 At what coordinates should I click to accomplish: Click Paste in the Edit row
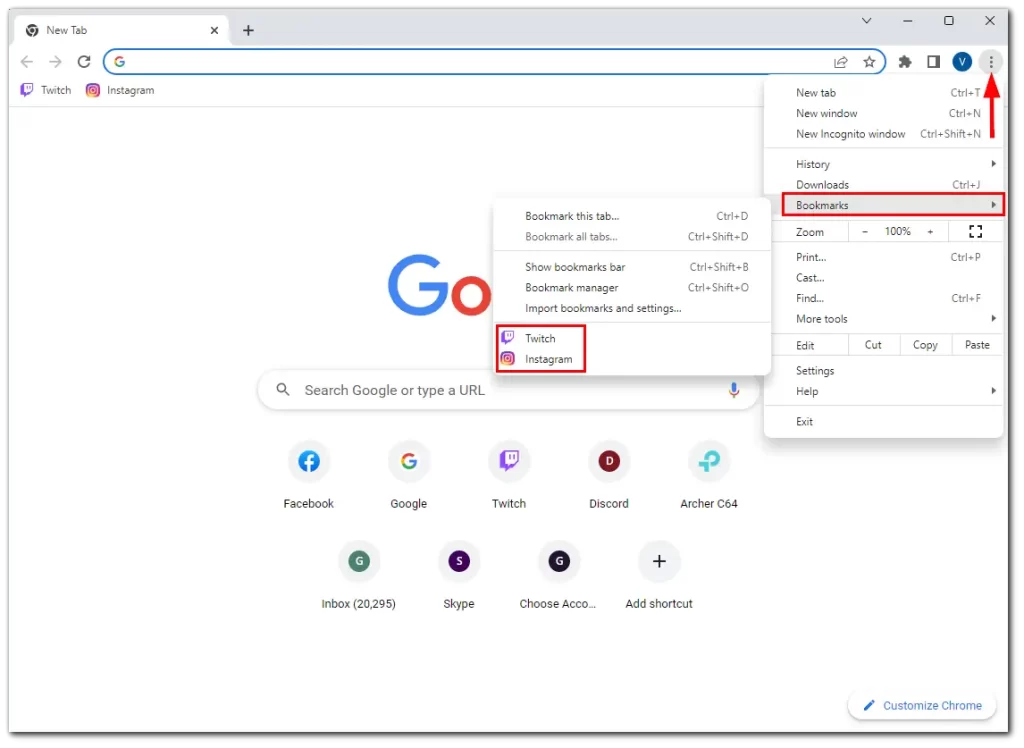tap(977, 345)
